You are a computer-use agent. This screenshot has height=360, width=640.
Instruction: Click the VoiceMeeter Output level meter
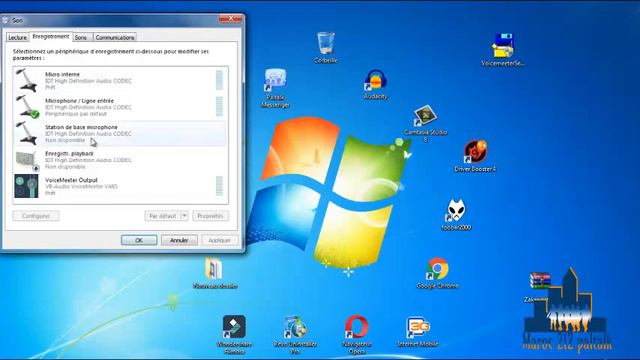click(219, 186)
